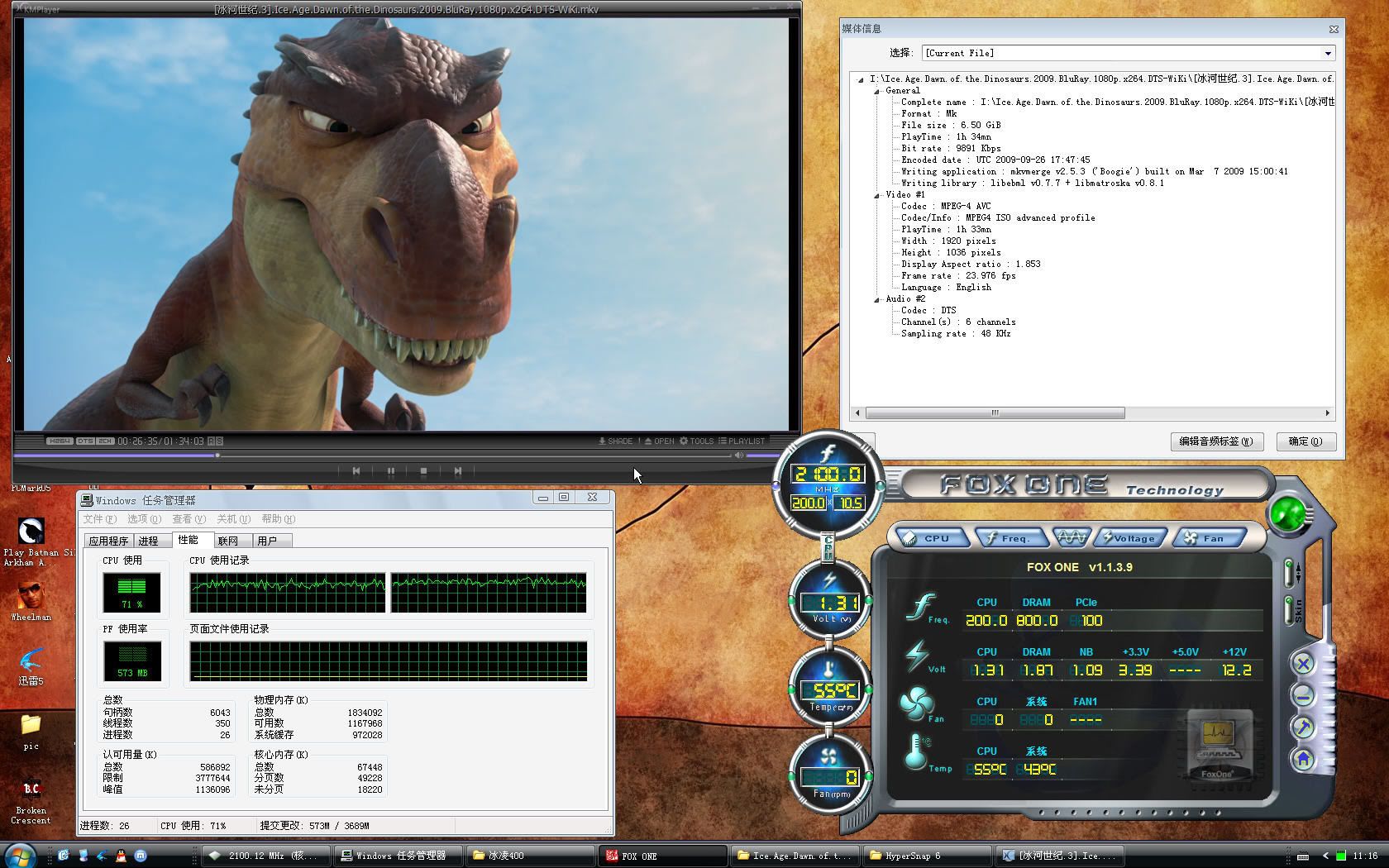The height and width of the screenshot is (868, 1389).
Task: Open the 查看(V) menu in Task Manager
Action: [x=189, y=519]
